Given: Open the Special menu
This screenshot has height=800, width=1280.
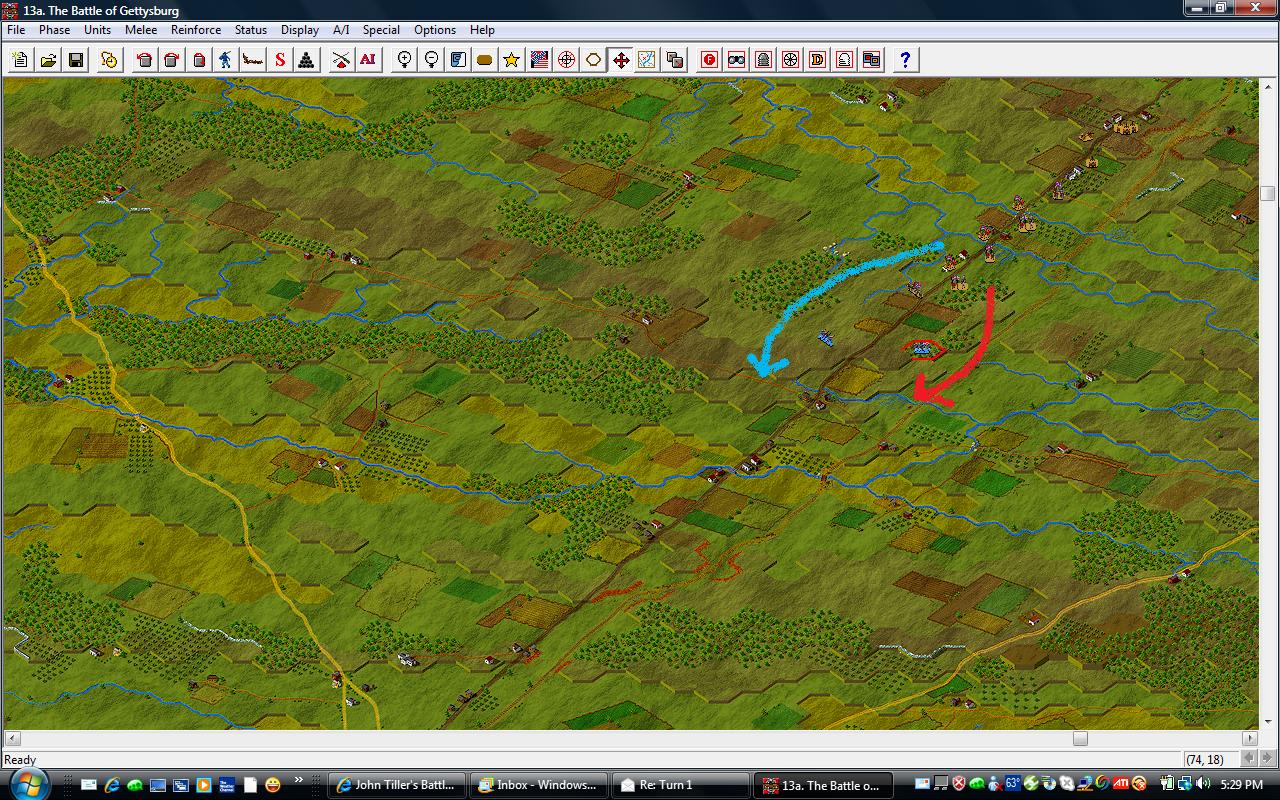Looking at the screenshot, I should [x=381, y=30].
